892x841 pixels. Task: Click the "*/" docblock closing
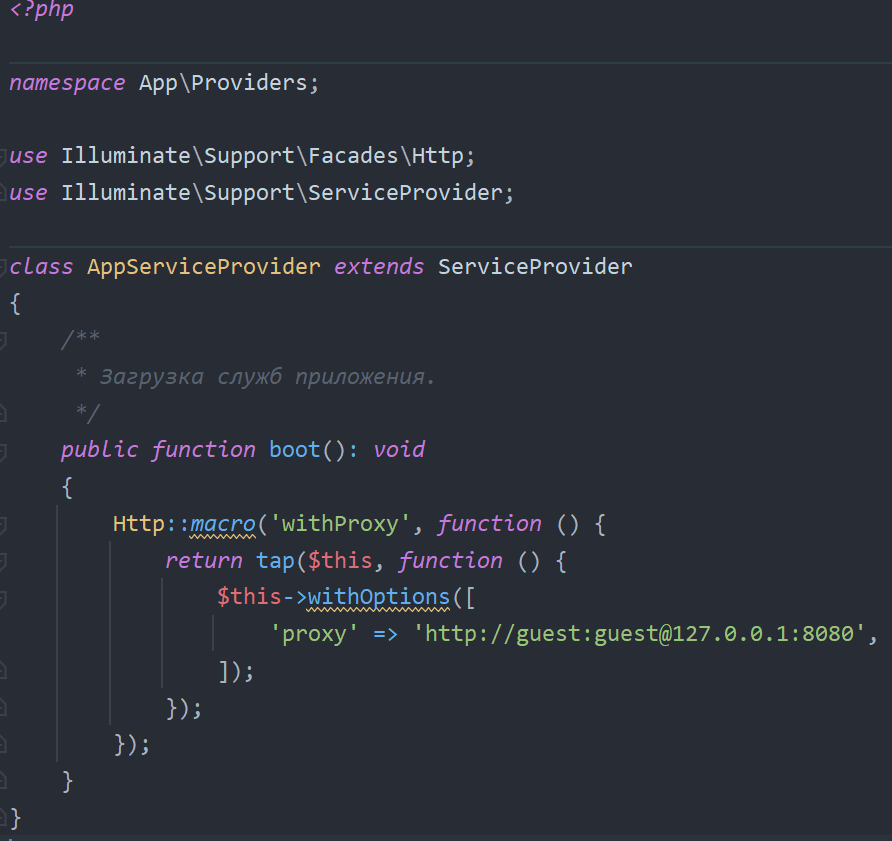(x=87, y=413)
